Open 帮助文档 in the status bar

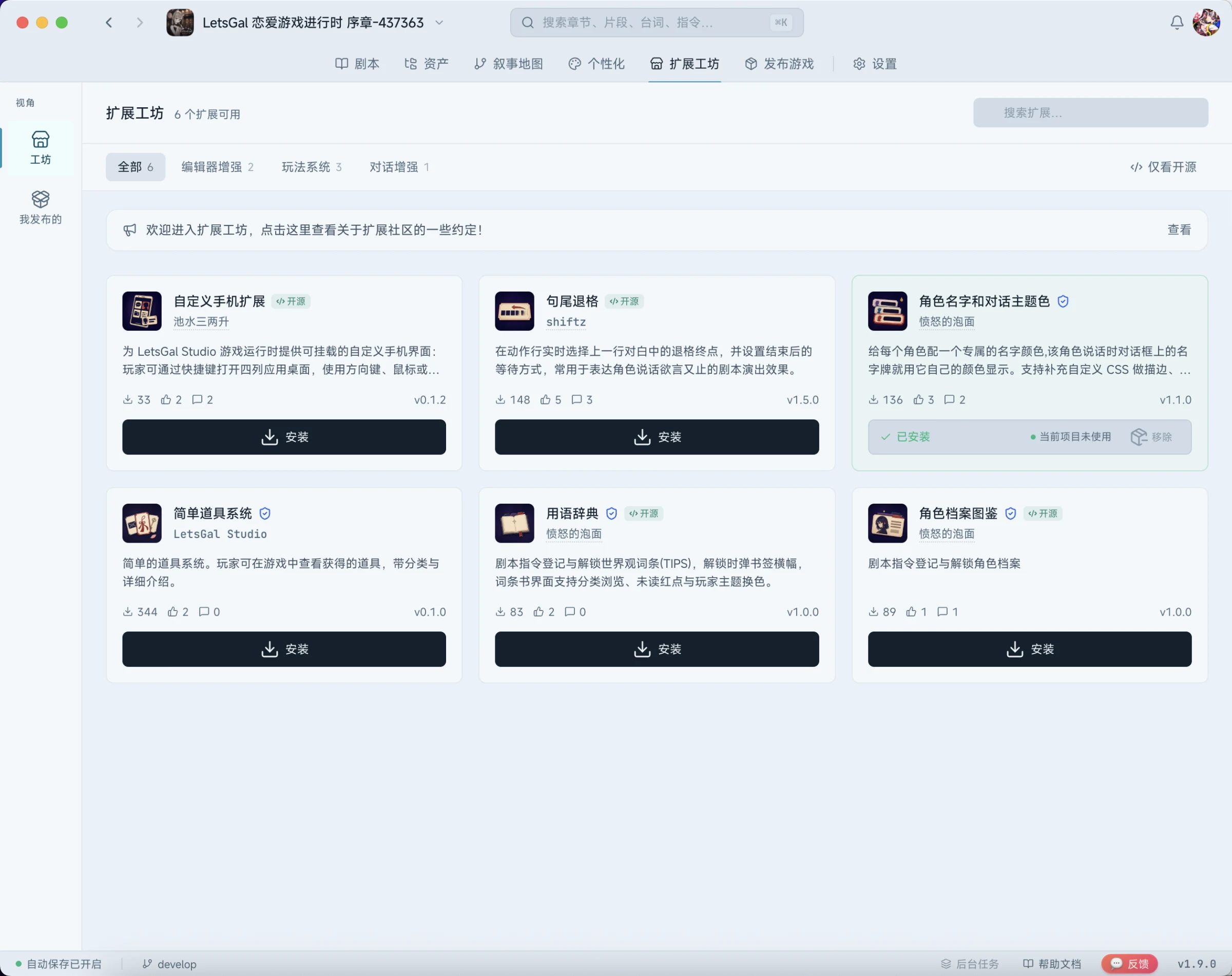tap(1052, 964)
